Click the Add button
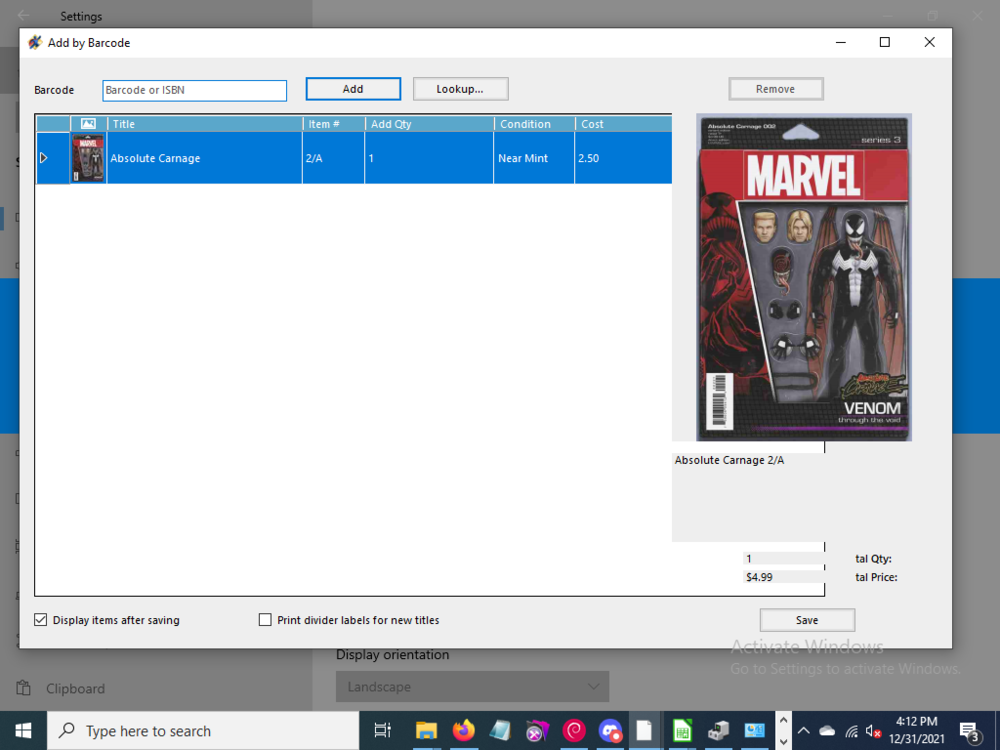This screenshot has height=750, width=1000. tap(353, 88)
